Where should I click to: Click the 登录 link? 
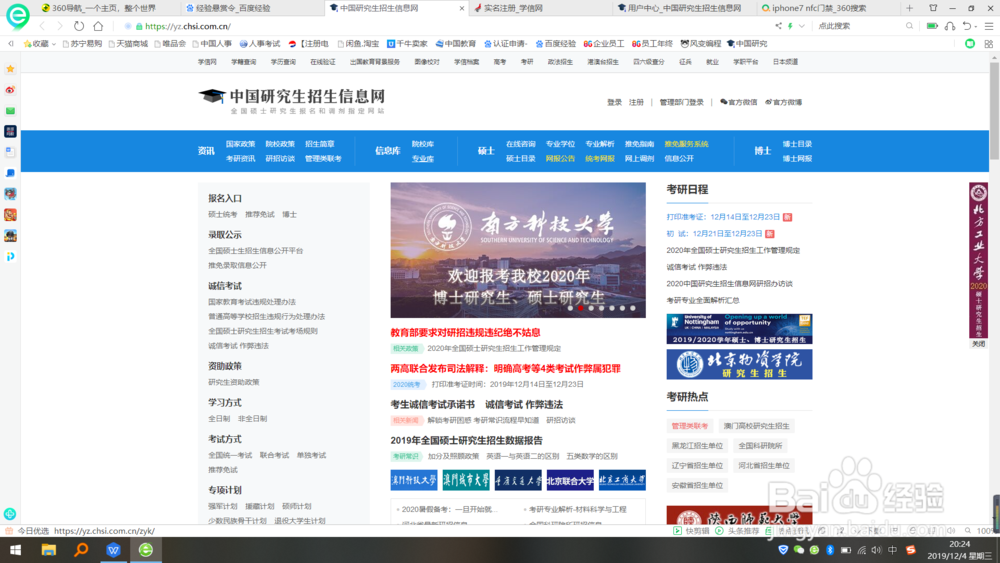click(x=614, y=102)
